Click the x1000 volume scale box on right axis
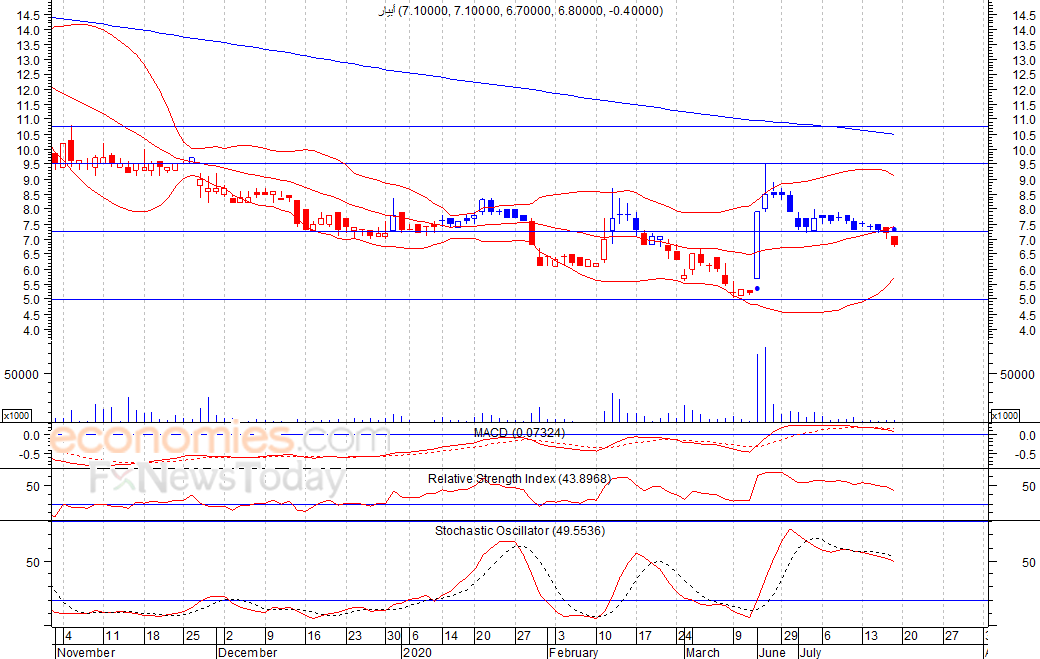This screenshot has width=1040, height=659. pos(1004,415)
